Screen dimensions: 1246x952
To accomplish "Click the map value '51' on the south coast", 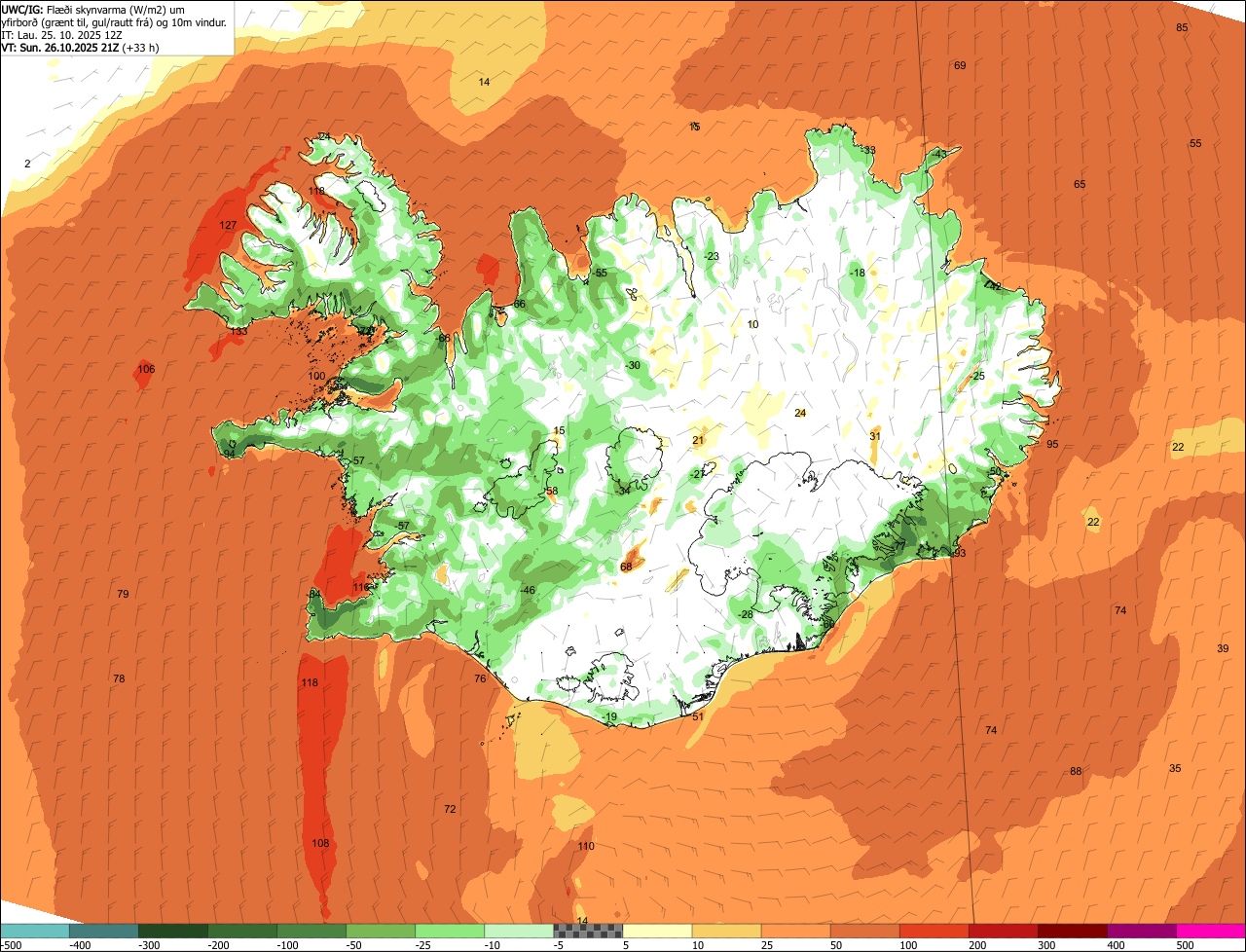I will 698,716.
